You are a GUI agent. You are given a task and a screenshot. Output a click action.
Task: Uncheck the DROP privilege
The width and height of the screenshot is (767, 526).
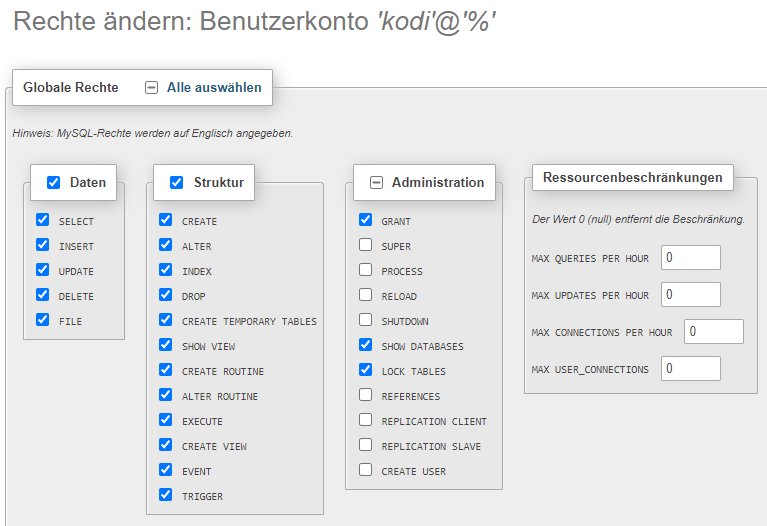[165, 295]
